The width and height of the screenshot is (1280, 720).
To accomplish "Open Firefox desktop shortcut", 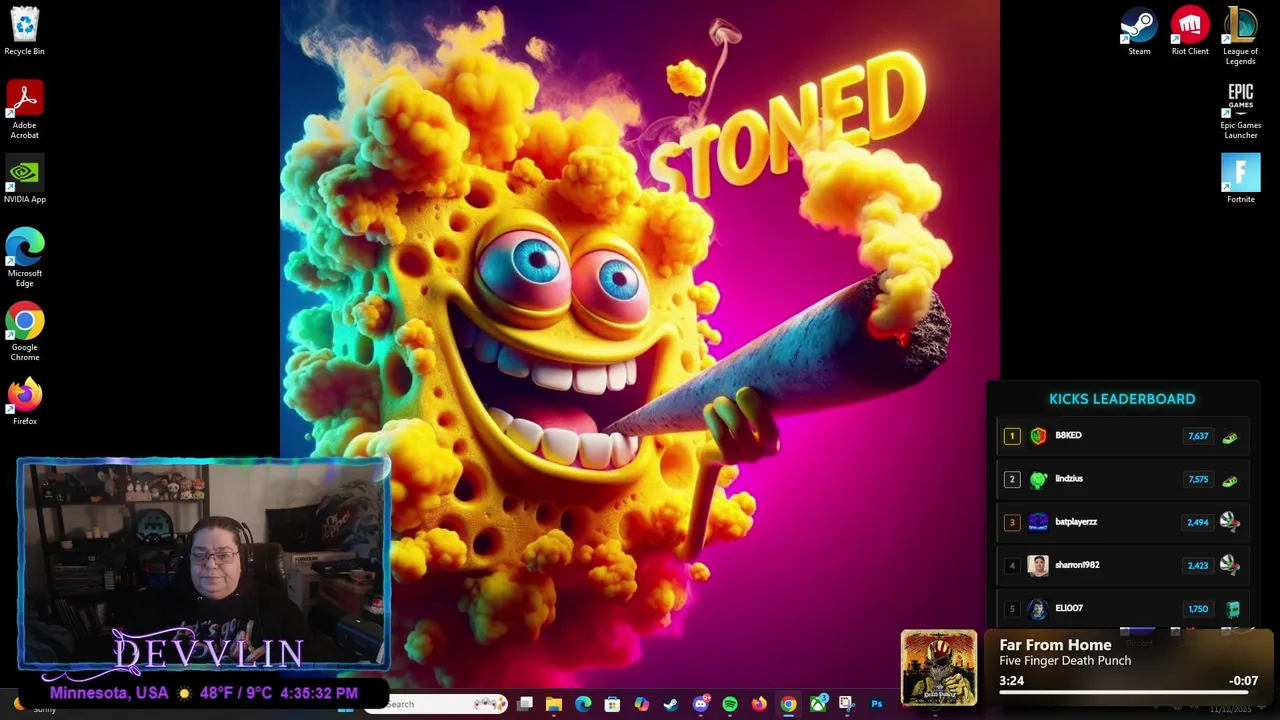I will [x=24, y=401].
